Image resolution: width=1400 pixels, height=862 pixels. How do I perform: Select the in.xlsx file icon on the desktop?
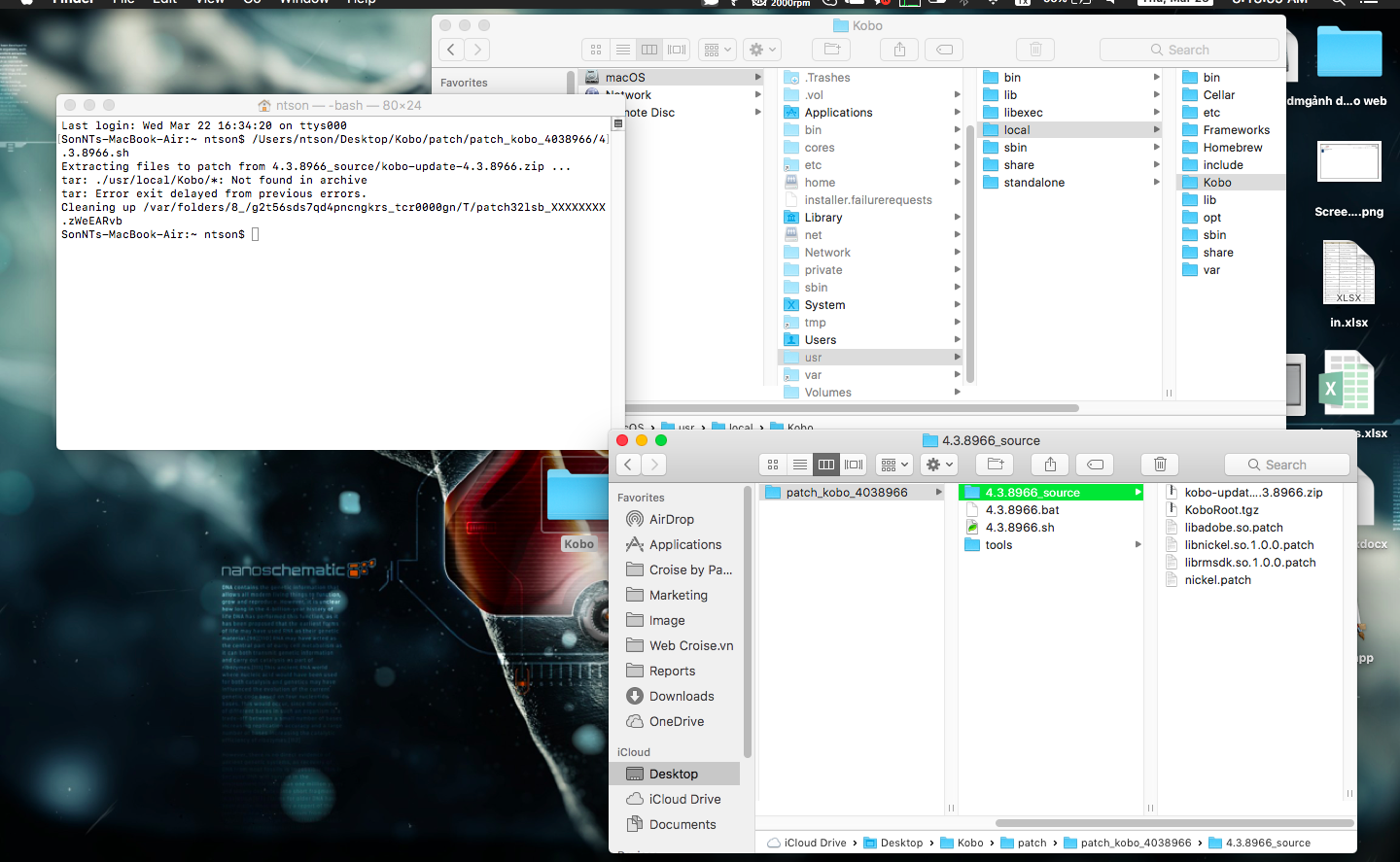[1348, 273]
